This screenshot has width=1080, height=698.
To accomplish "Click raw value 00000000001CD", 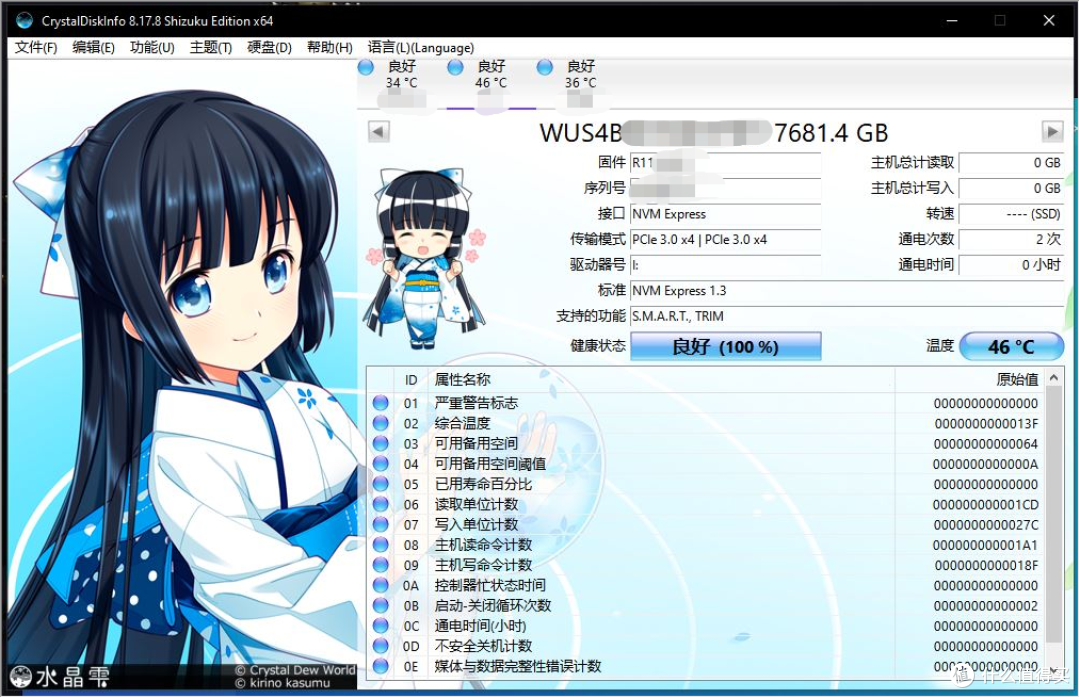I will click(x=986, y=505).
